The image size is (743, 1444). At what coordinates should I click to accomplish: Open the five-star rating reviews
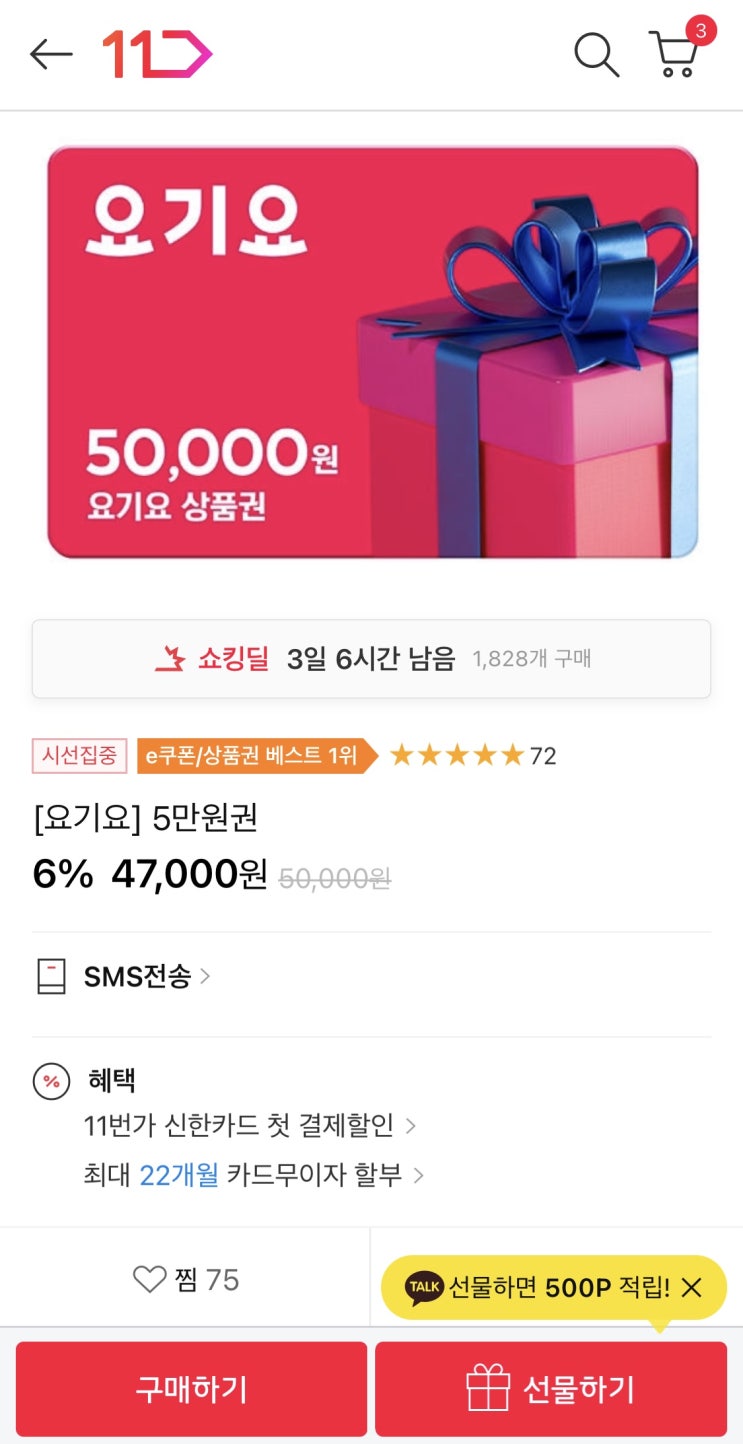pos(470,756)
